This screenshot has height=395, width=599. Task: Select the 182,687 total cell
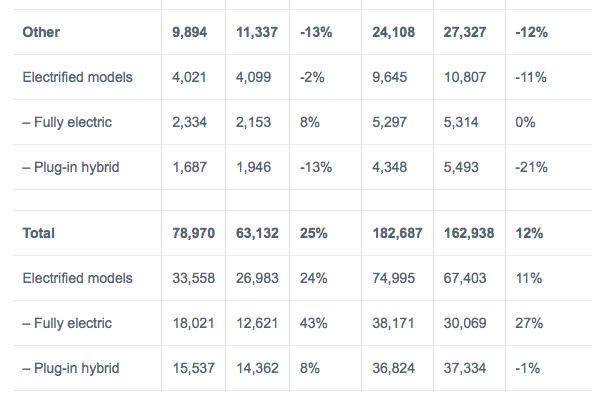click(x=397, y=233)
